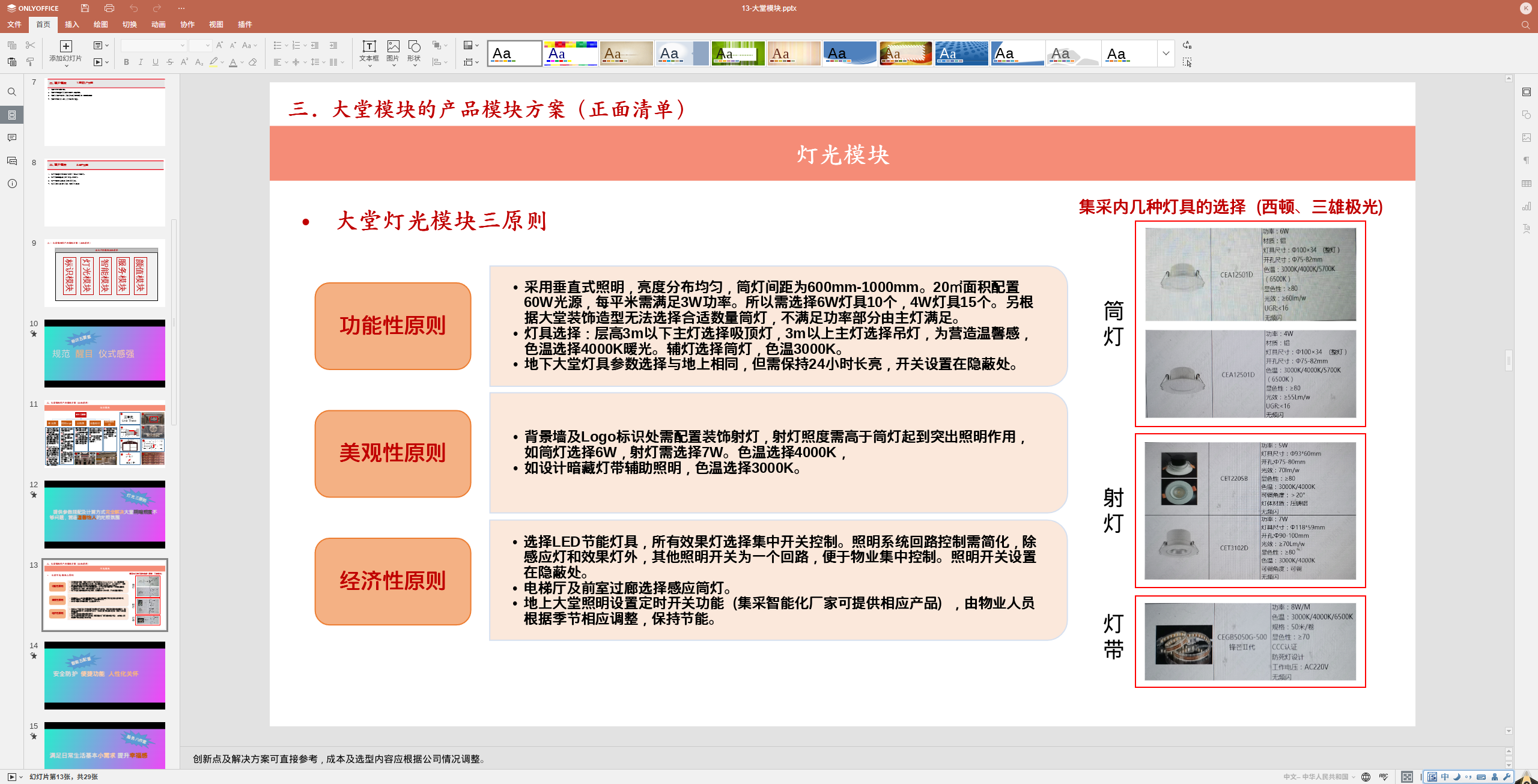1538x784 pixels.
Task: Click the search magnifier in left sidebar
Action: coord(12,92)
